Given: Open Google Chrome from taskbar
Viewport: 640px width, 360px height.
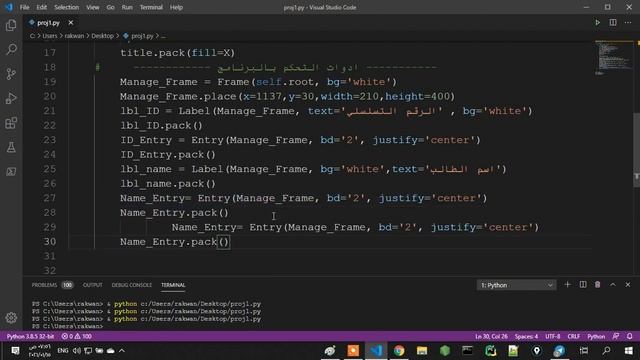Looking at the screenshot, I should coord(399,351).
